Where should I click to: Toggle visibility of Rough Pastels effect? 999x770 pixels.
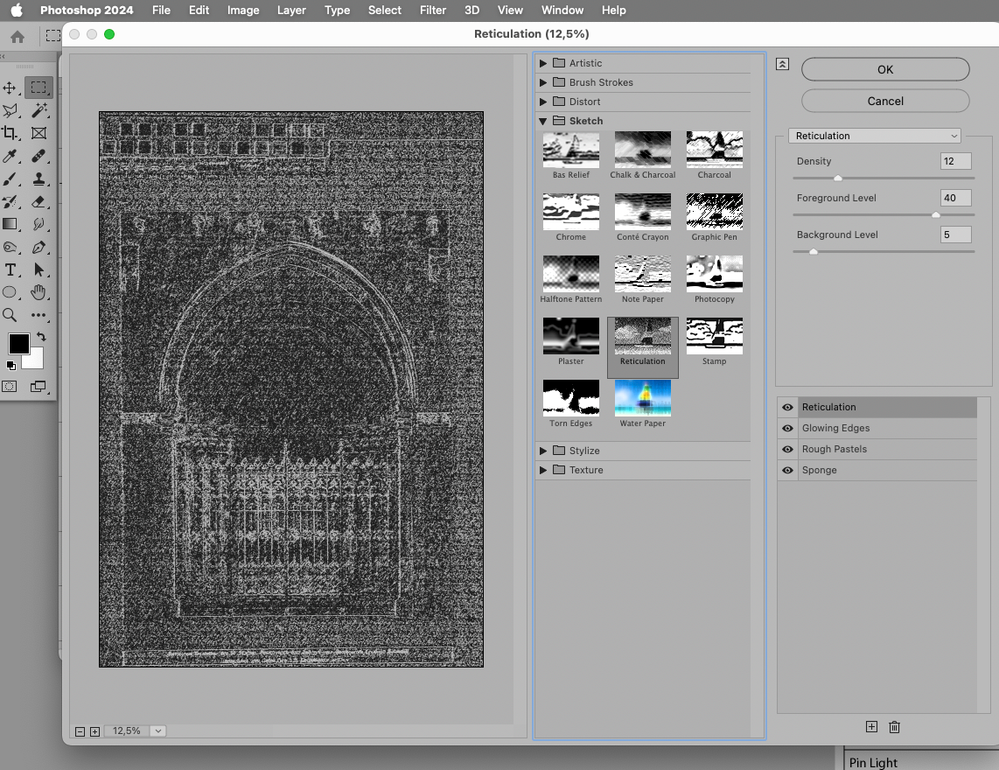788,449
